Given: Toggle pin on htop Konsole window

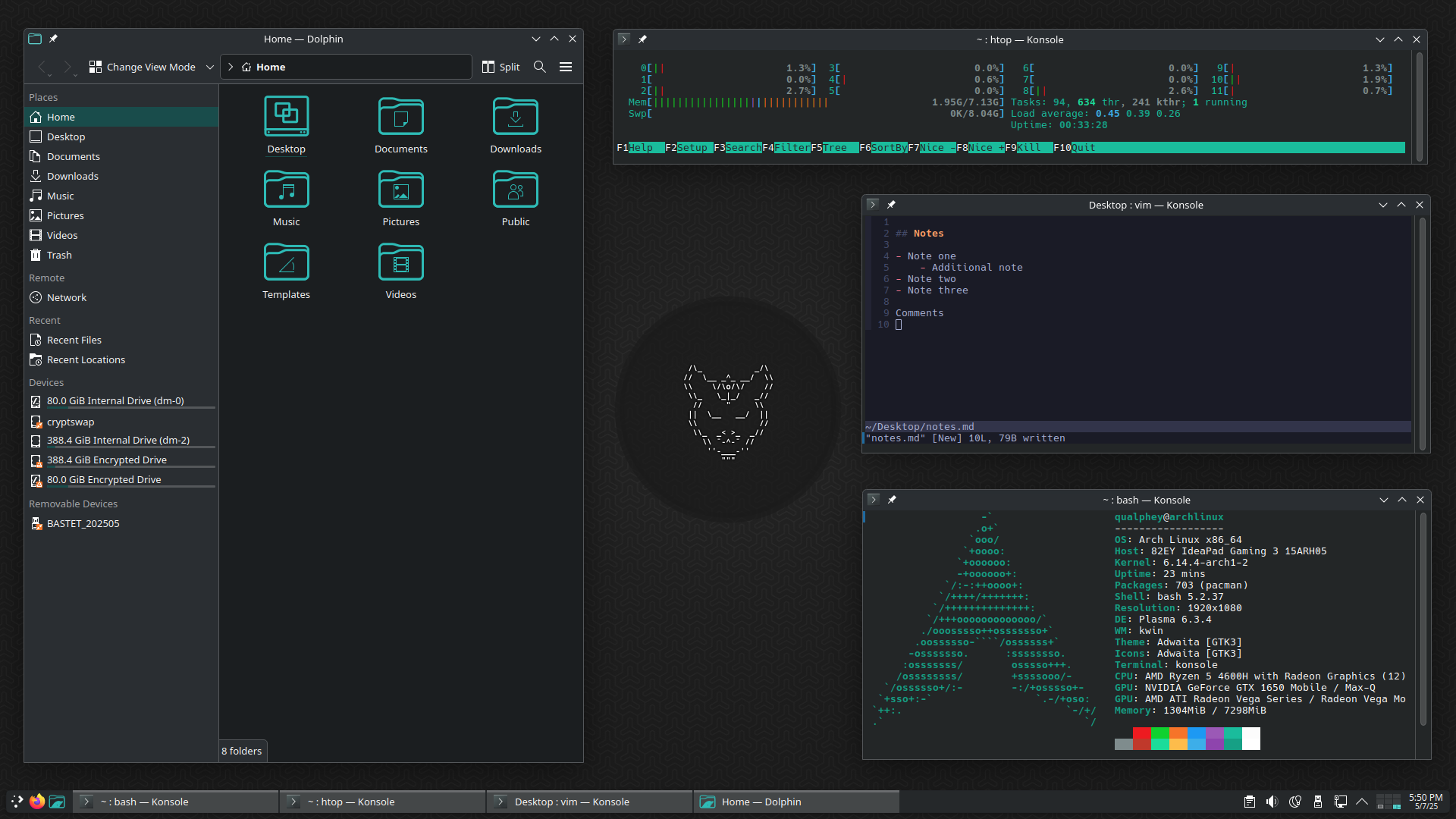Looking at the screenshot, I should pyautogui.click(x=642, y=39).
